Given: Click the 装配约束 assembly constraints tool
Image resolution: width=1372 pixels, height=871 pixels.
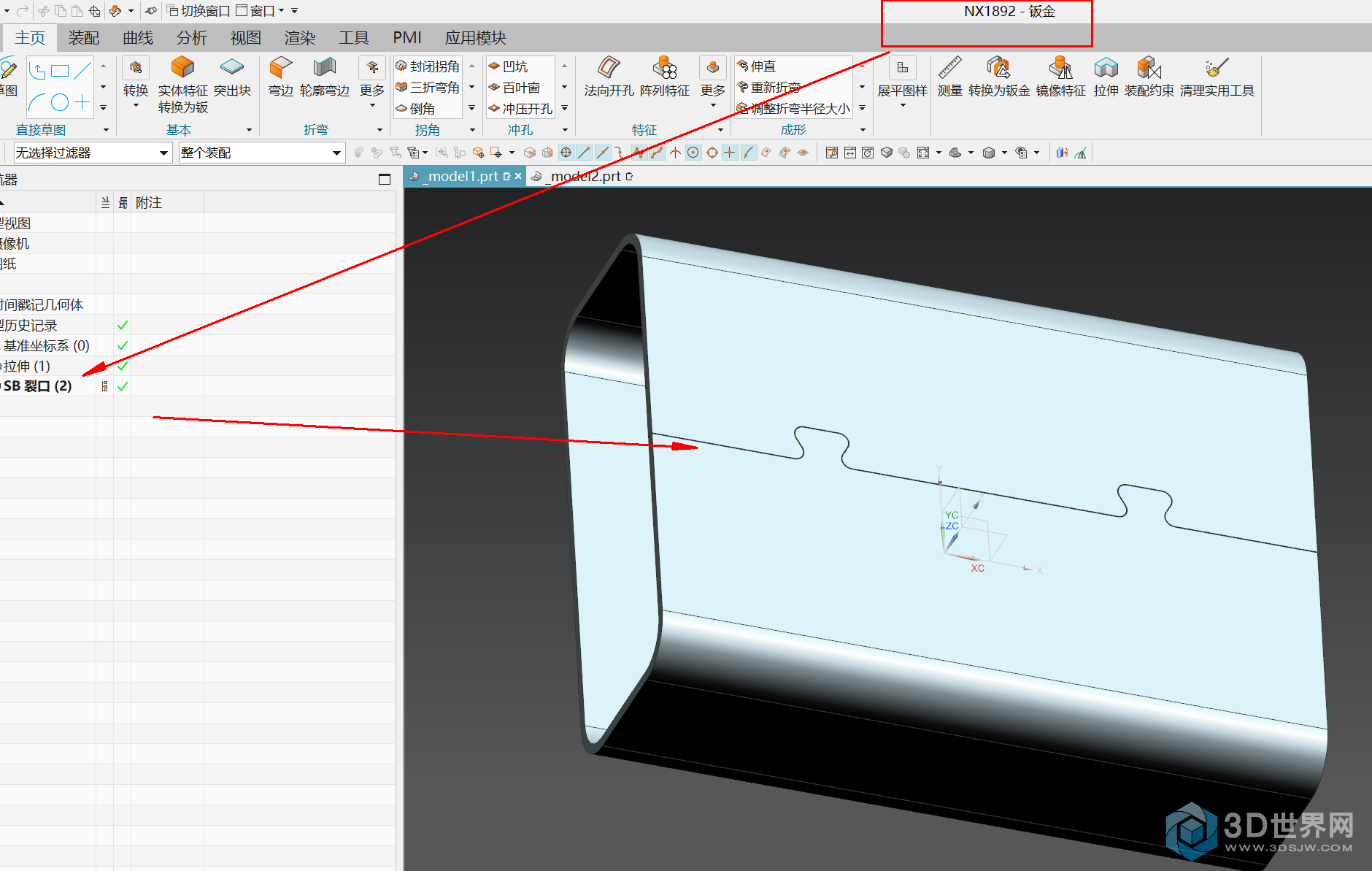Looking at the screenshot, I should (x=1149, y=77).
